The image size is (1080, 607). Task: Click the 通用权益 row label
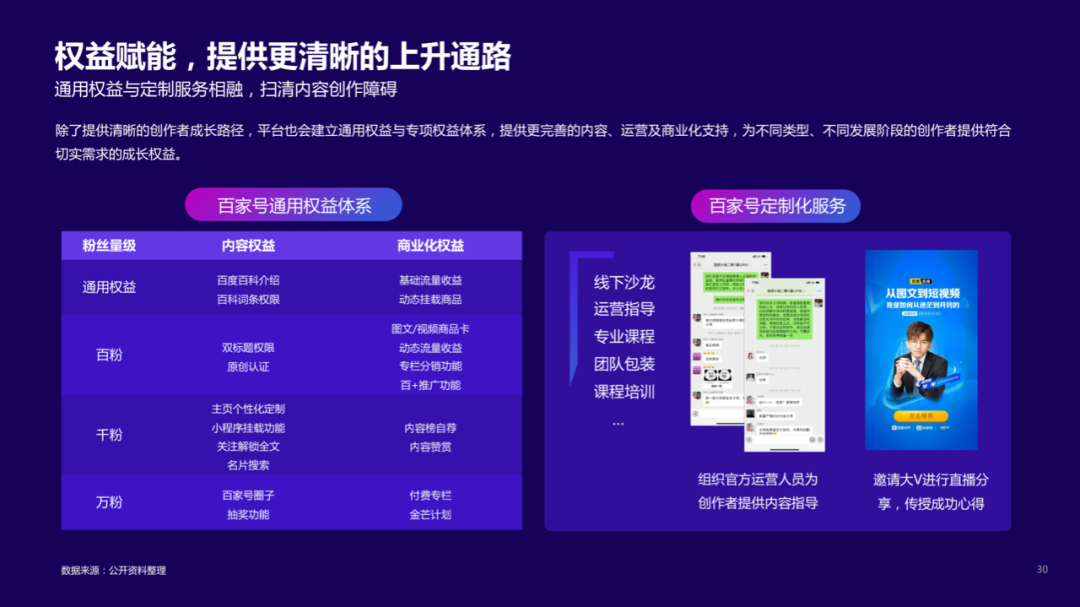109,287
